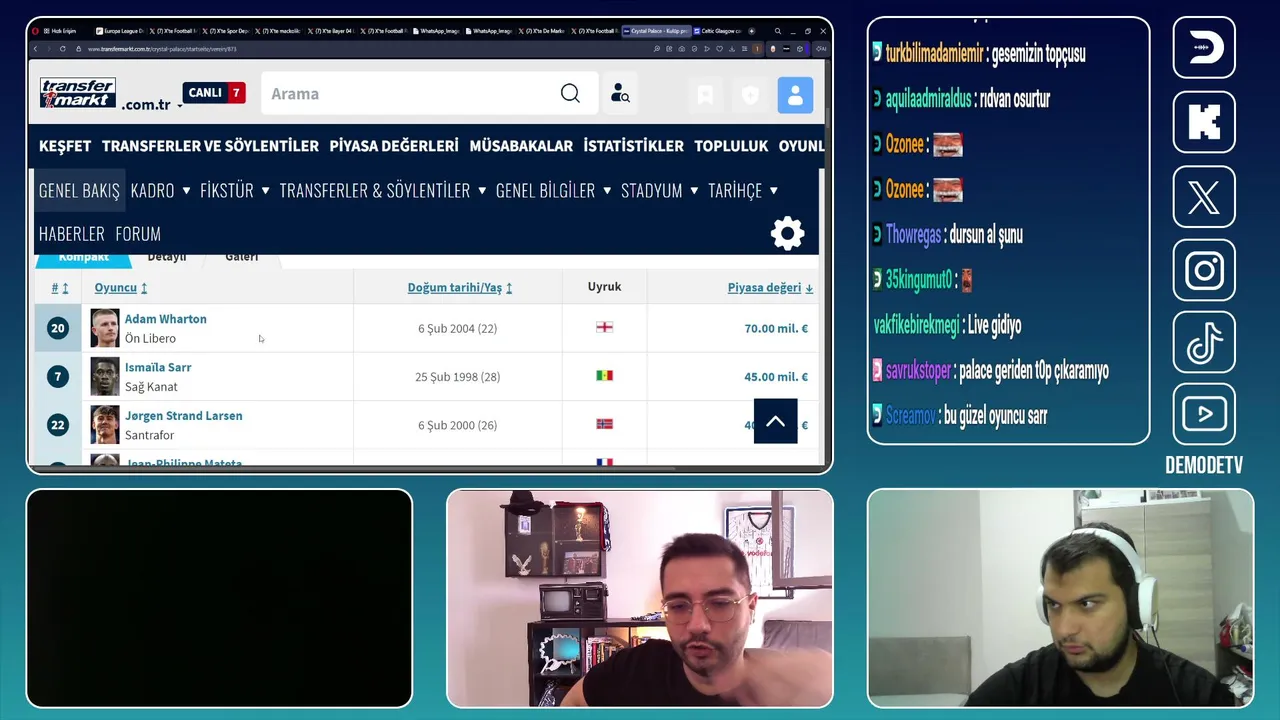Open the blue user profile icon
The height and width of the screenshot is (720, 1280).
pos(795,95)
